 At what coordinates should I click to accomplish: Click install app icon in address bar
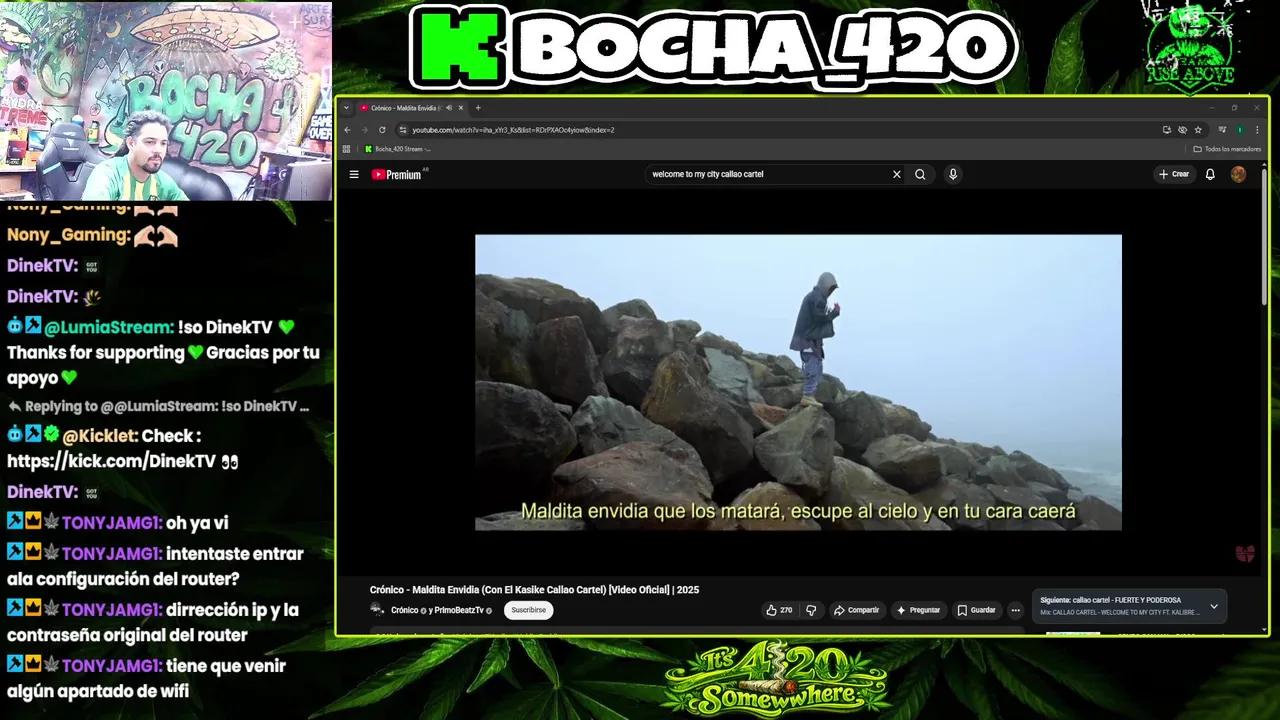click(x=1166, y=130)
